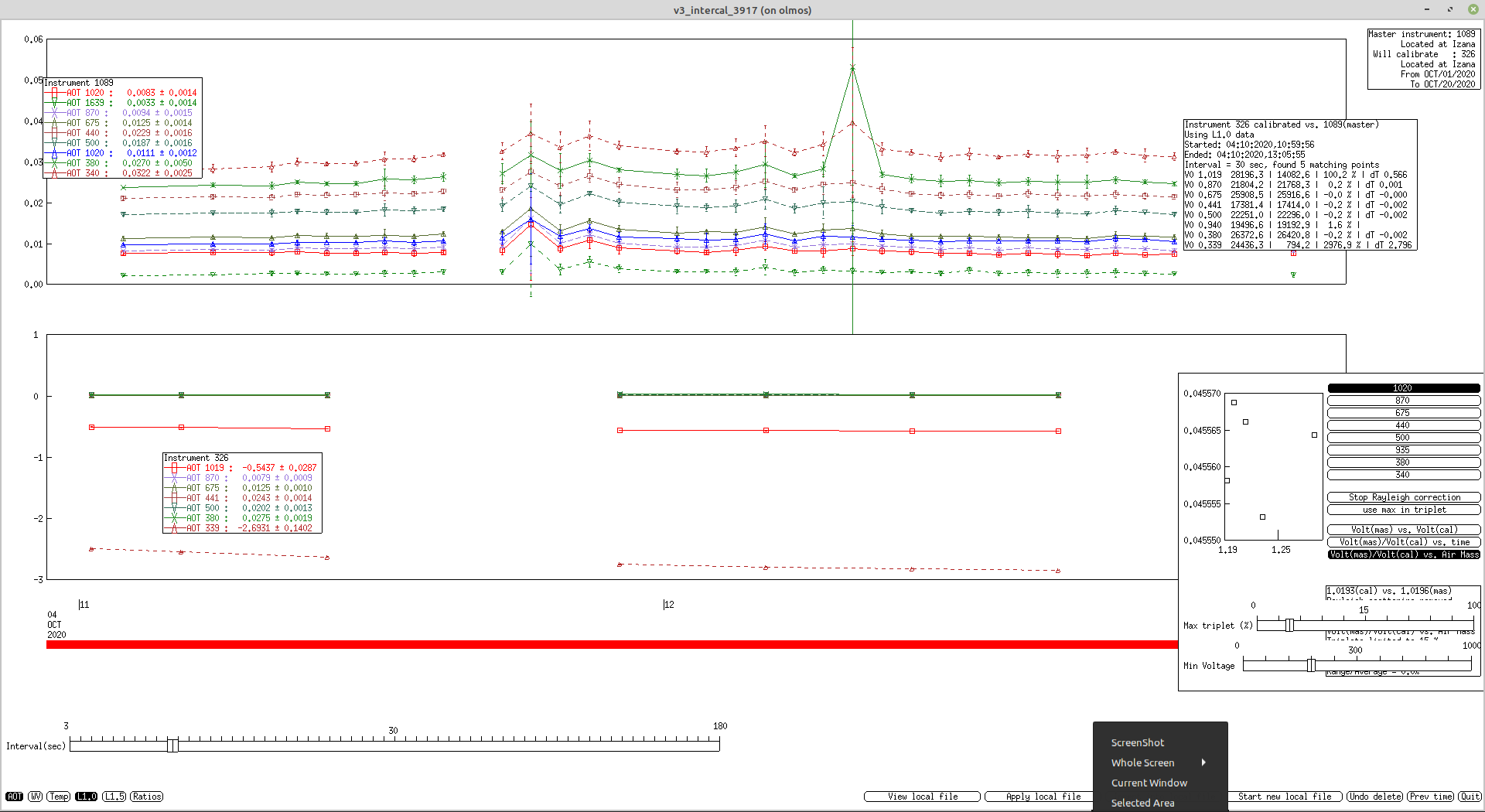Switch to Ratios view mode
The height and width of the screenshot is (812, 1485).
coord(147,797)
